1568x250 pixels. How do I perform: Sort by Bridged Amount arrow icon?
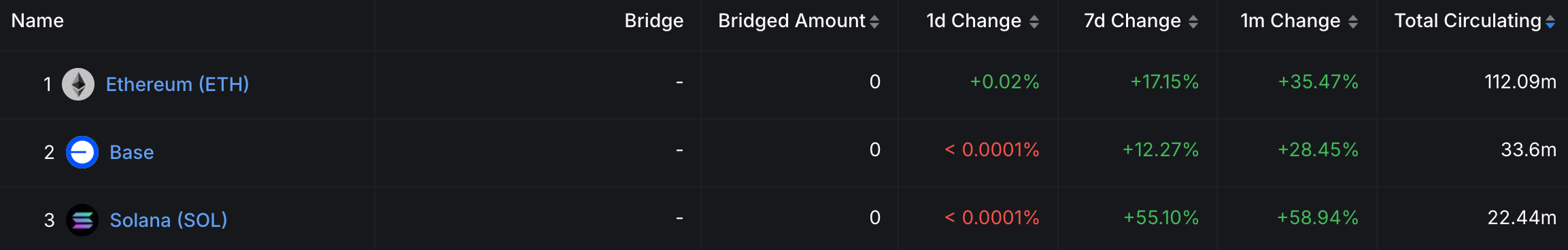pos(874,22)
